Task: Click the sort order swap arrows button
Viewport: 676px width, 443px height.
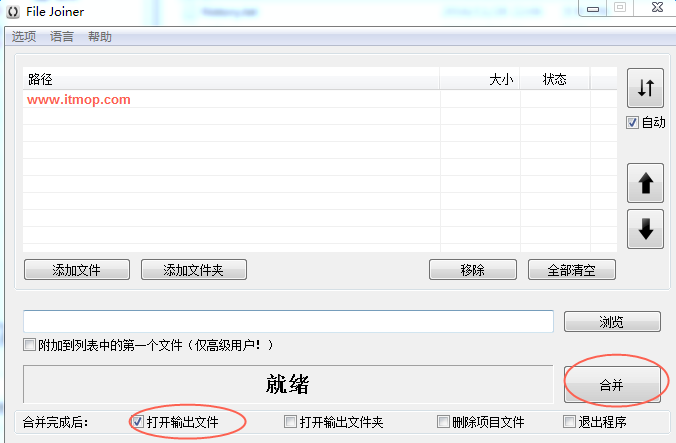Action: pos(645,88)
